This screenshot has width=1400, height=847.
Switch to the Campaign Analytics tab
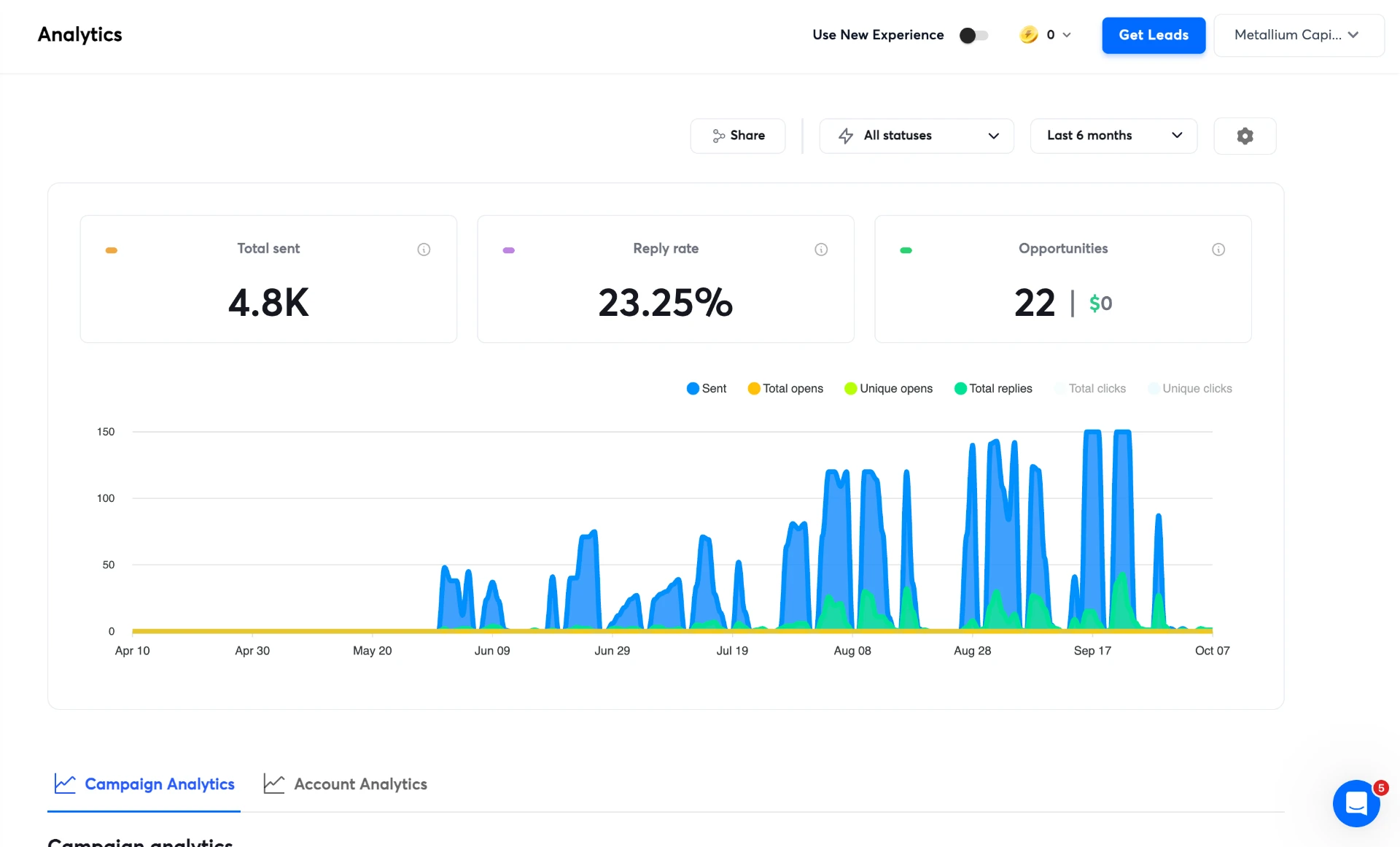point(144,784)
